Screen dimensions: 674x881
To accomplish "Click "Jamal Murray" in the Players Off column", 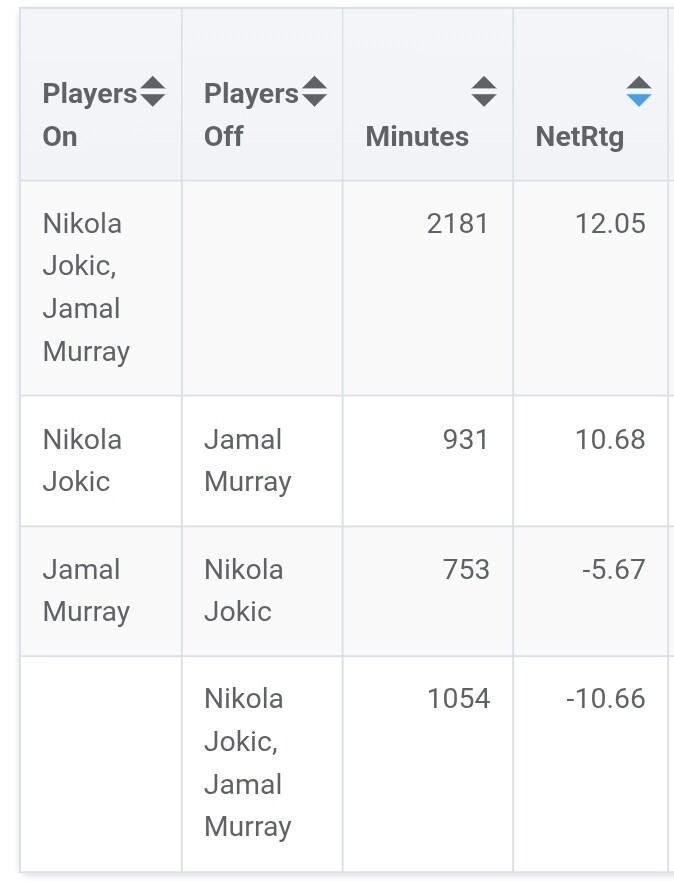I will tap(247, 460).
